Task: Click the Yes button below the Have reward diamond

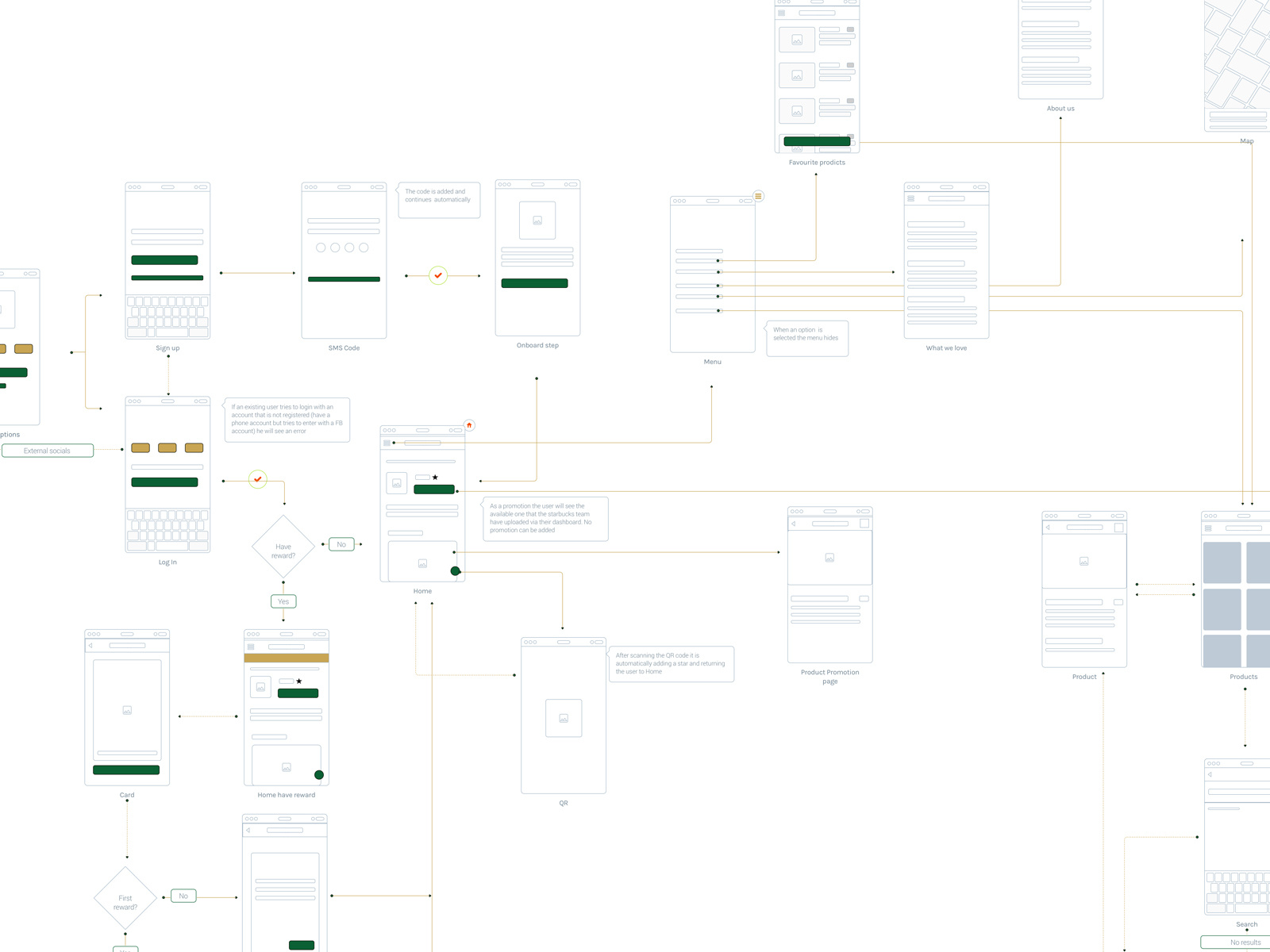Action: click(x=283, y=601)
